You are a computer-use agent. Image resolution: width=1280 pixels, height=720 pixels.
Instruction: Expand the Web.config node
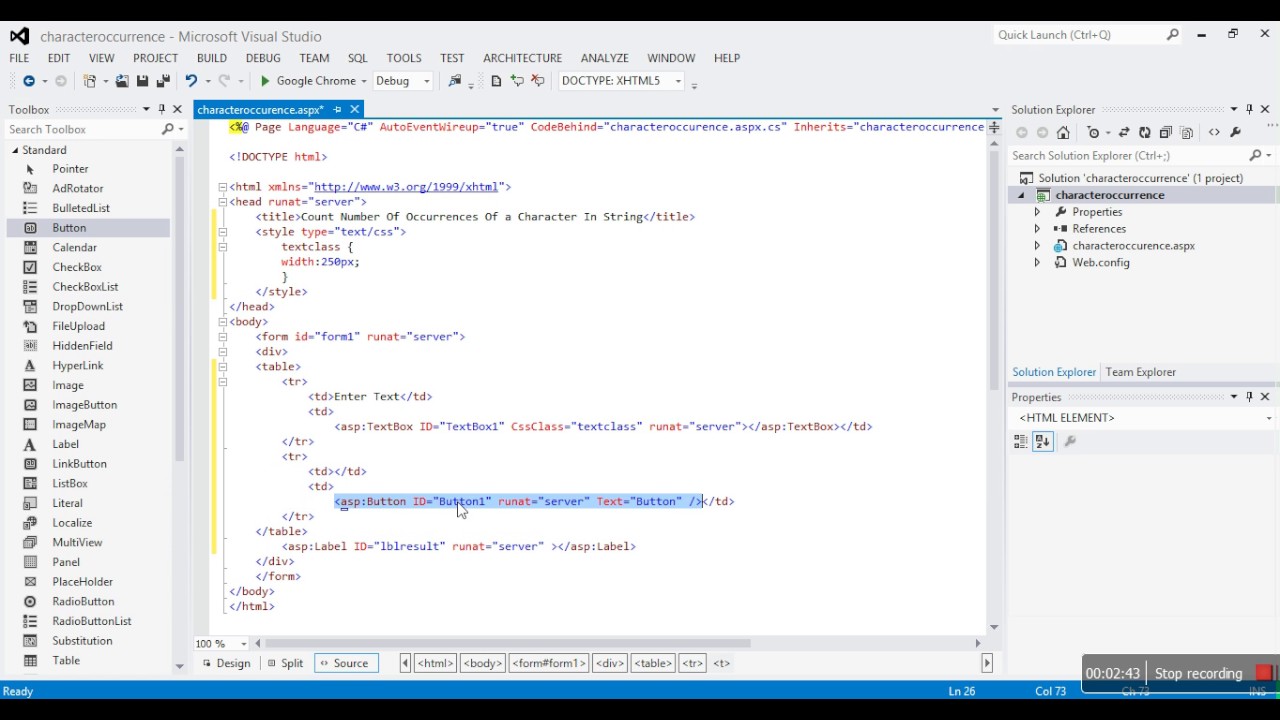click(x=1037, y=263)
